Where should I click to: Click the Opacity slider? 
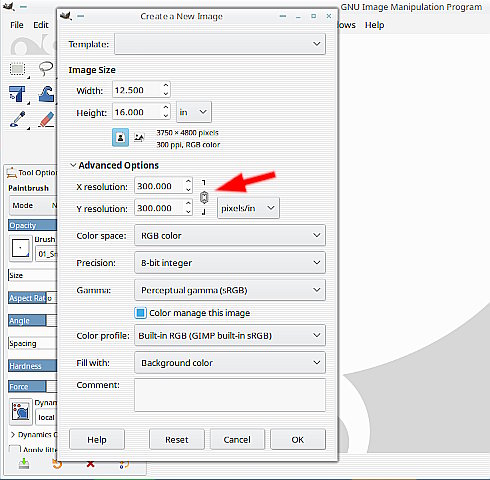(x=32, y=225)
